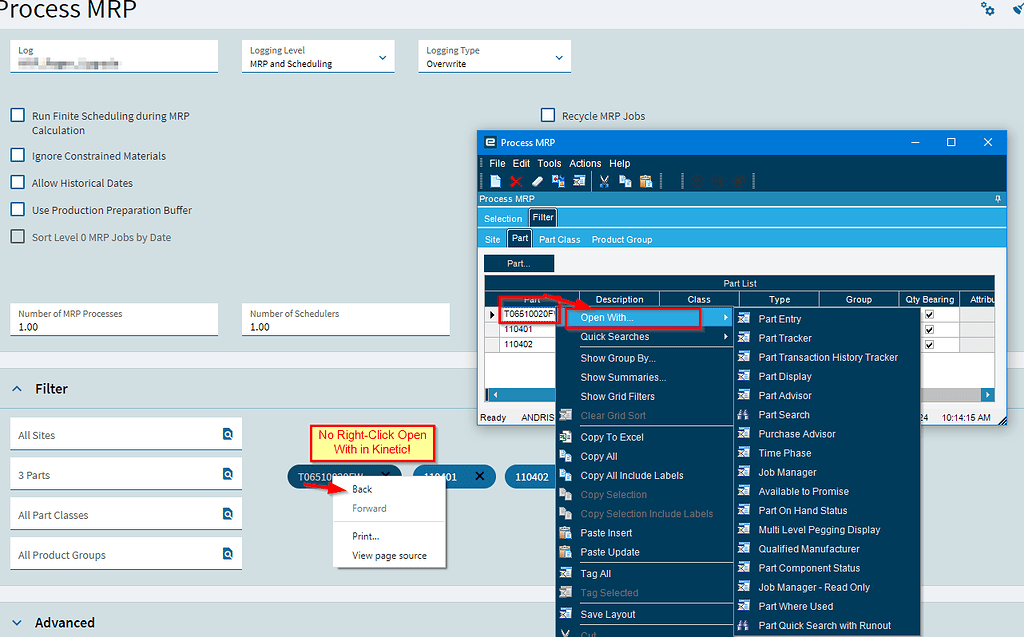Open the Logging Type dropdown

tap(559, 56)
